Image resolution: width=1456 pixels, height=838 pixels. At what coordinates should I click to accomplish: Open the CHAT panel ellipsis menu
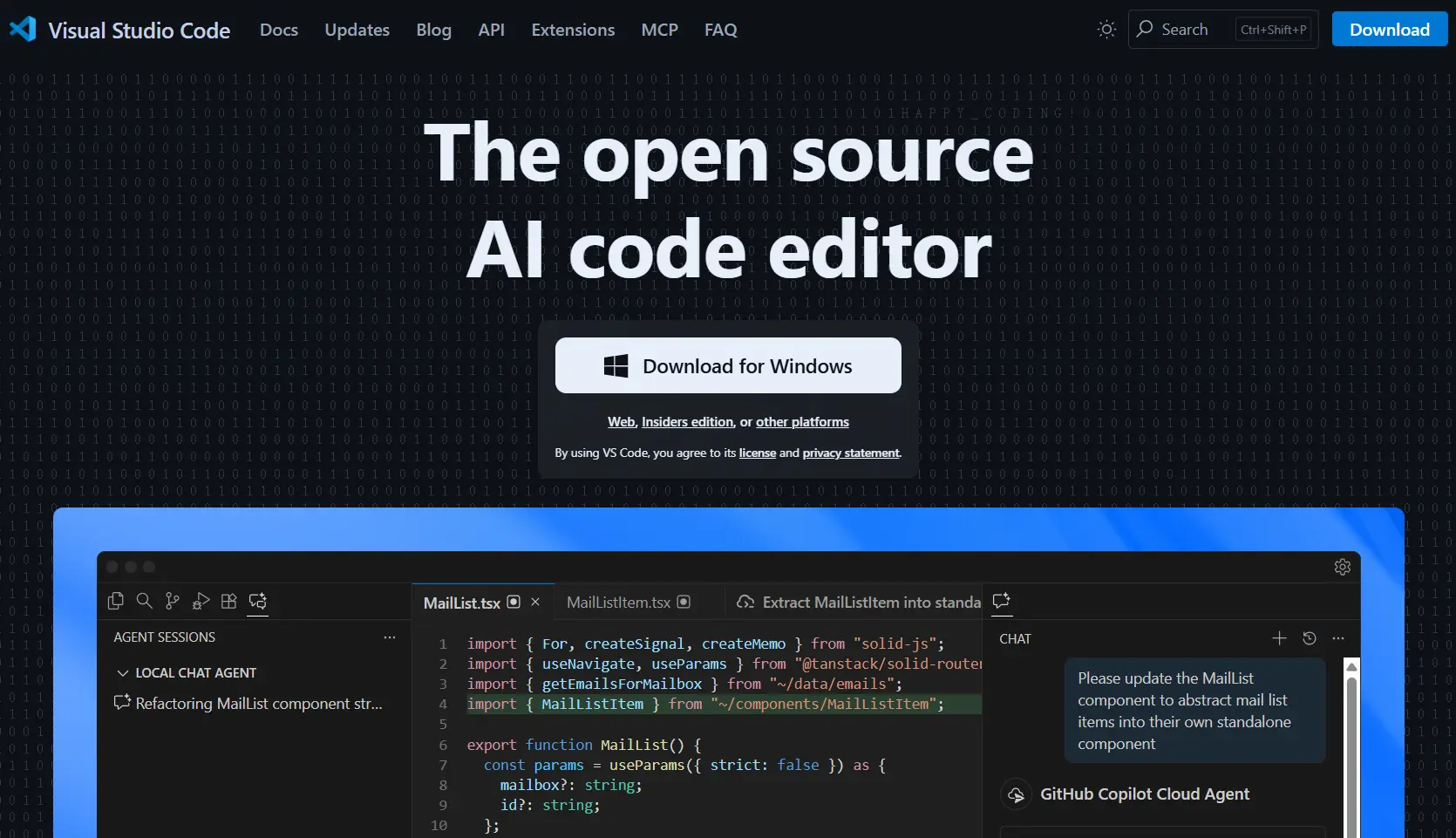[x=1338, y=637]
